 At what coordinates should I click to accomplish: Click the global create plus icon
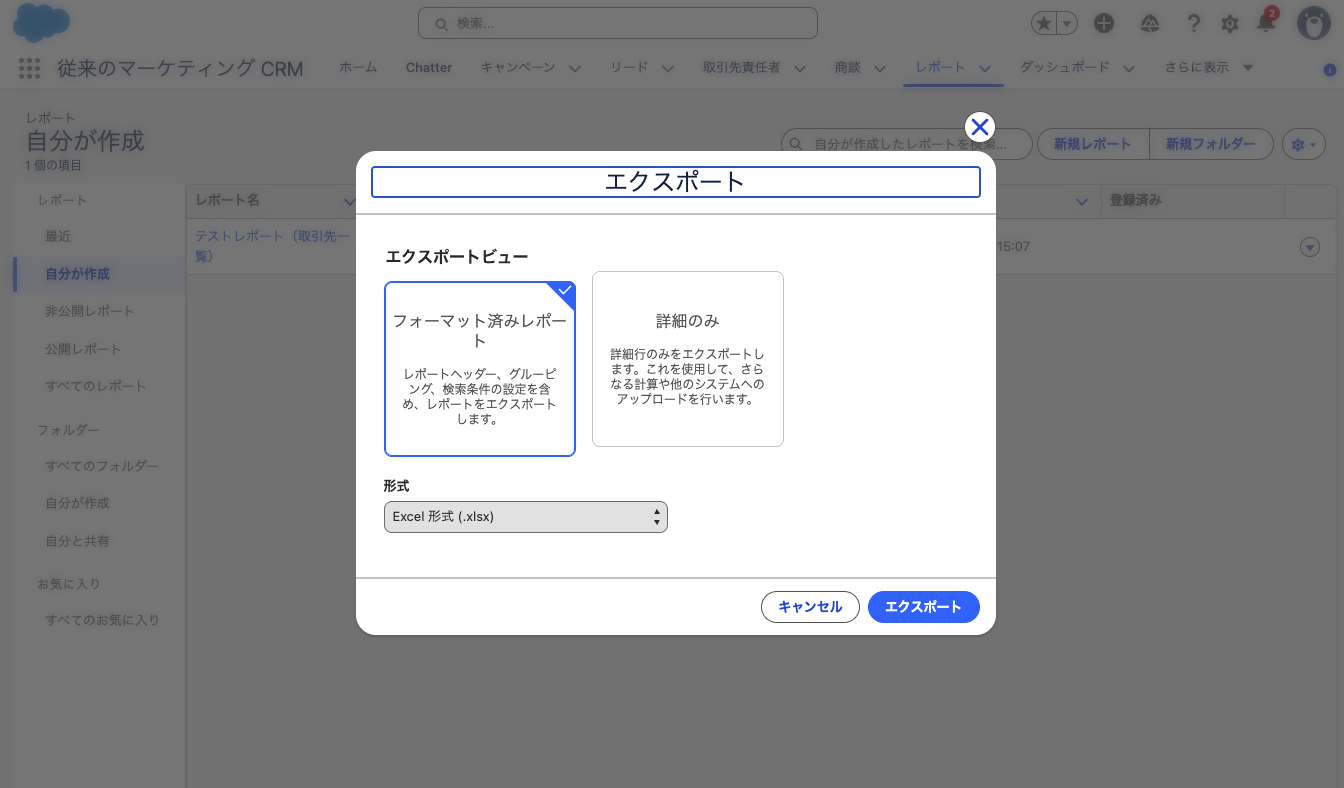click(1104, 23)
